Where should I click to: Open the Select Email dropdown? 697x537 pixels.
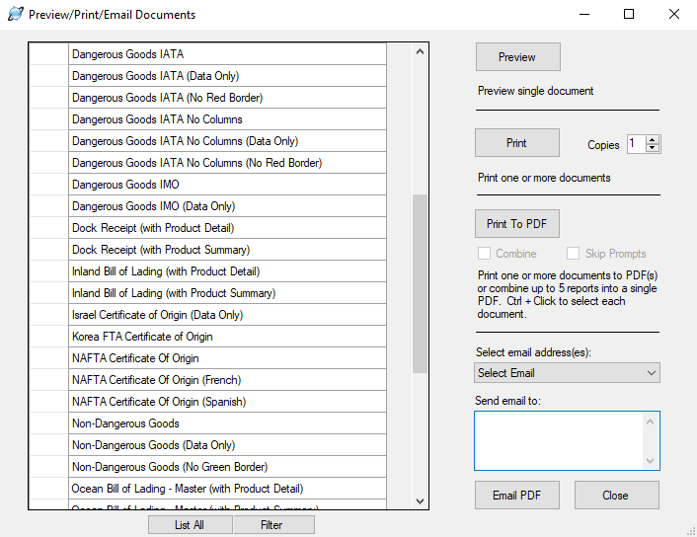tap(567, 373)
